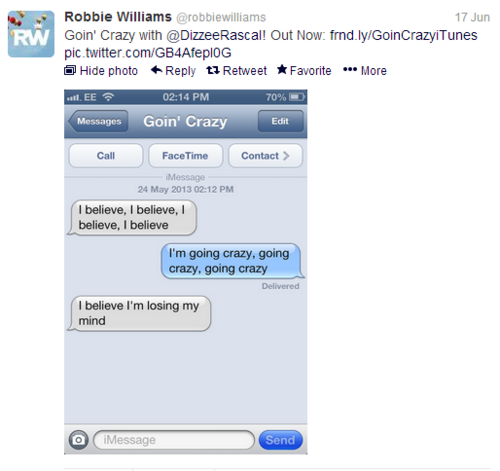500x471 pixels.
Task: Click the Retweet arrows icon
Action: pos(213,70)
